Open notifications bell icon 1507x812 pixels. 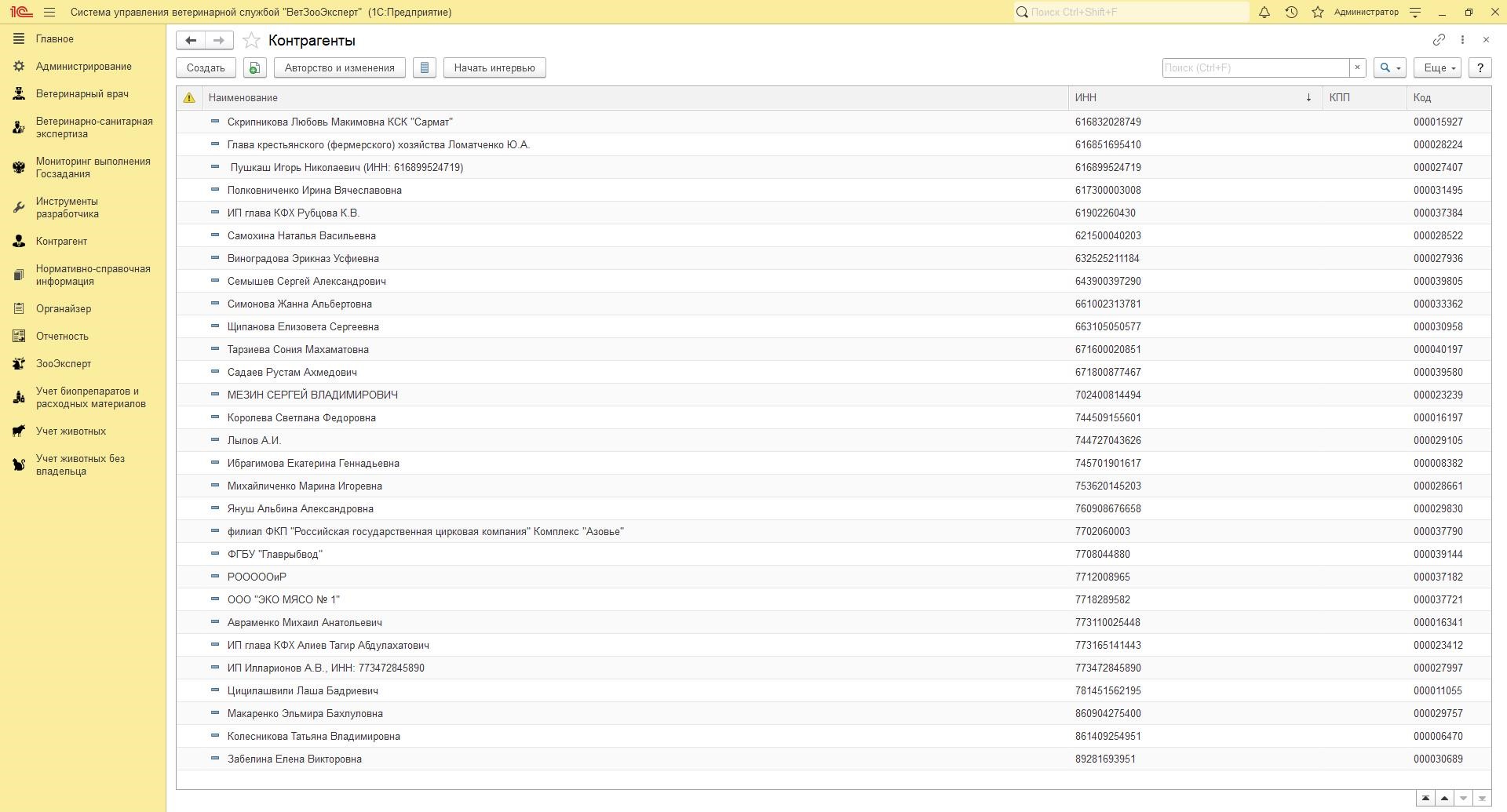tap(1264, 12)
